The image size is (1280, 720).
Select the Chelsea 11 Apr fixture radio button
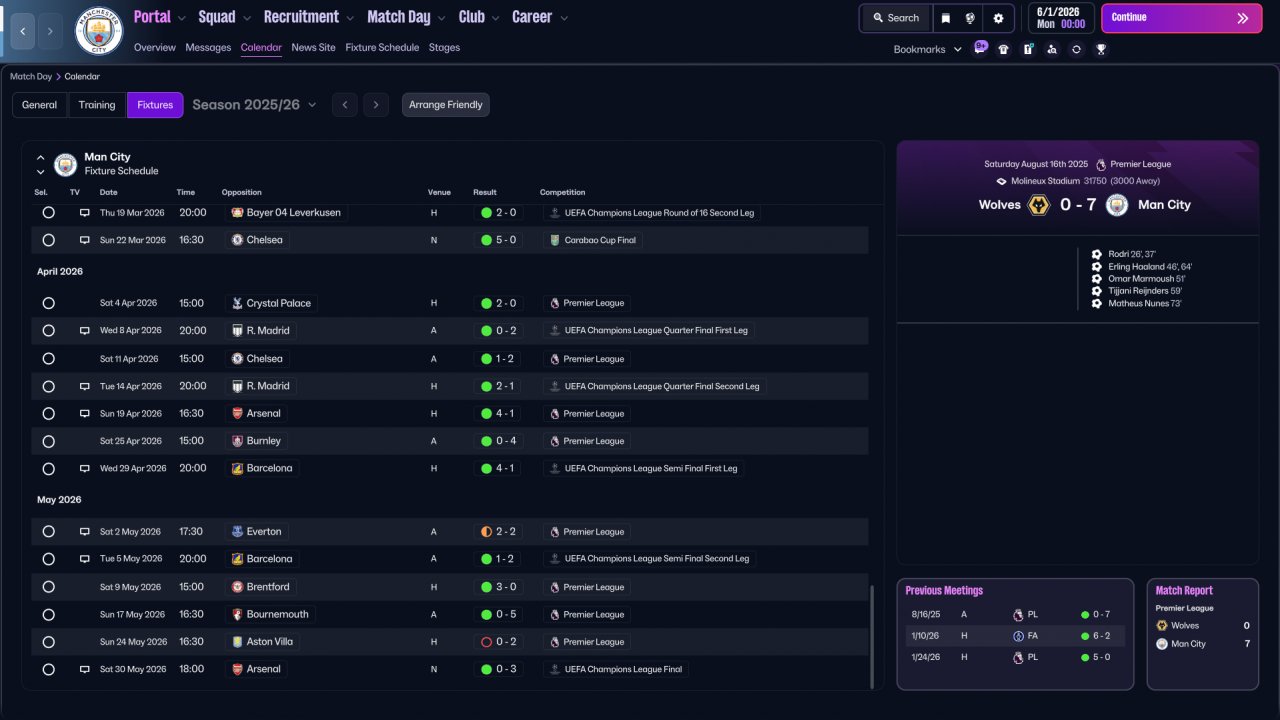[x=48, y=359]
